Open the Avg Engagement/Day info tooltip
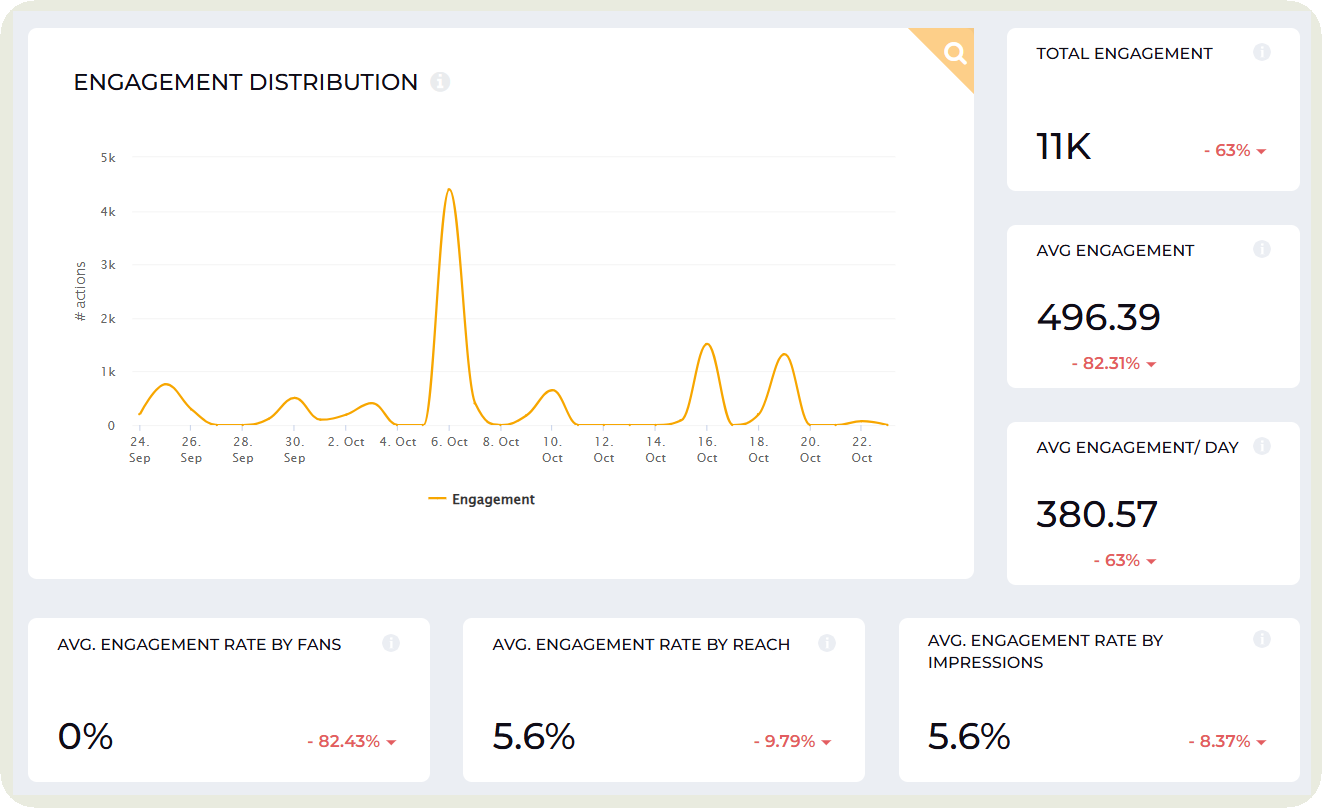 (x=1262, y=447)
